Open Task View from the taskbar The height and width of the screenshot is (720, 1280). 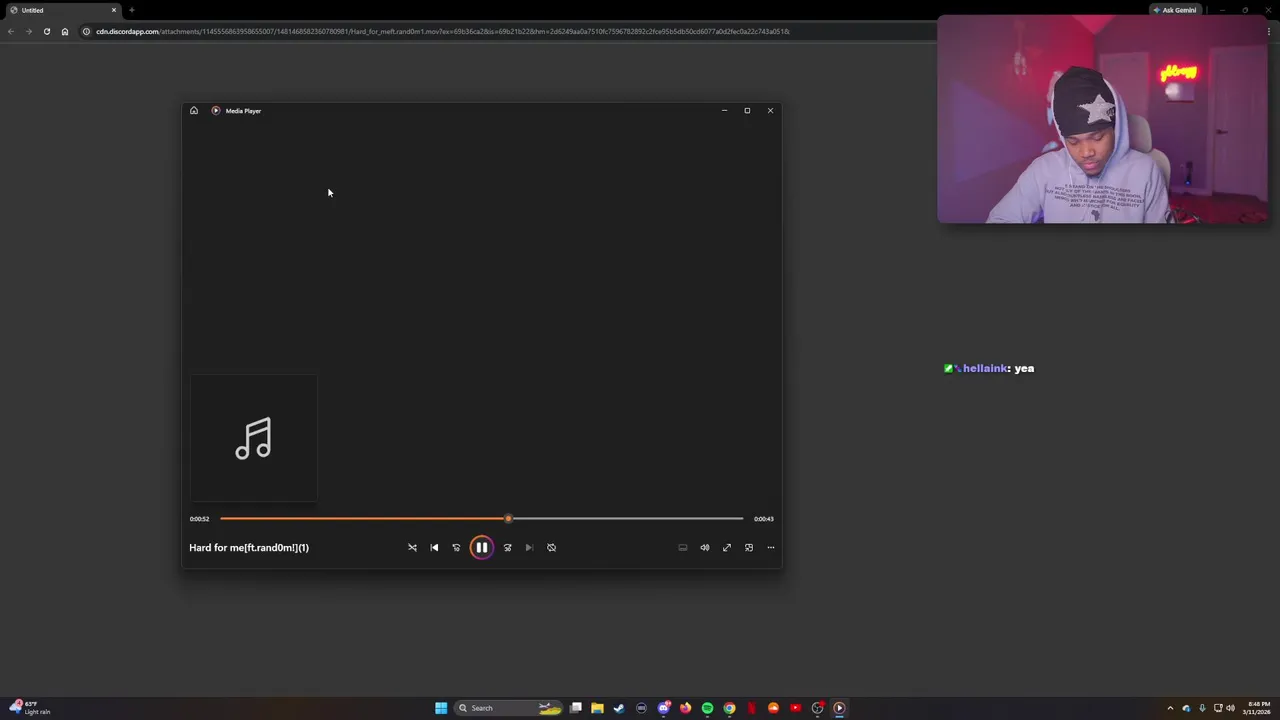point(576,708)
